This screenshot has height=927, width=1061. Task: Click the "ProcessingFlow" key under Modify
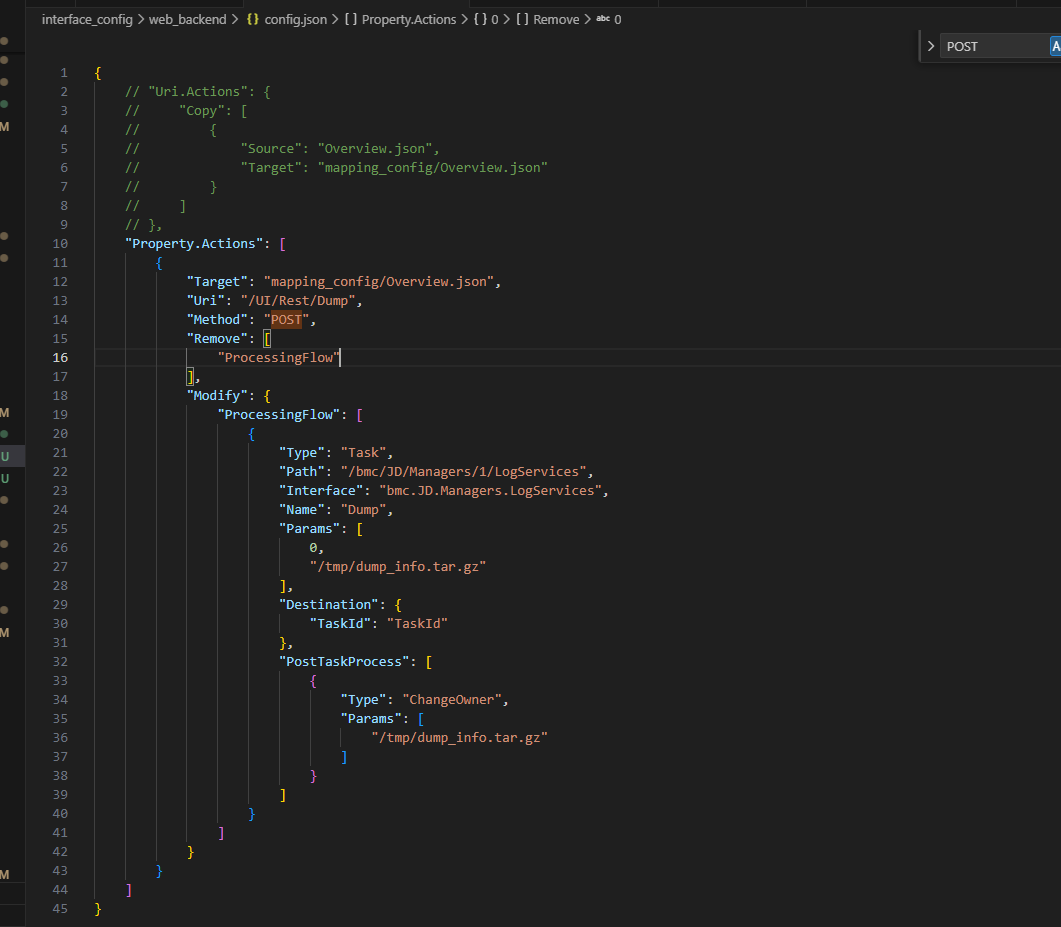coord(282,415)
